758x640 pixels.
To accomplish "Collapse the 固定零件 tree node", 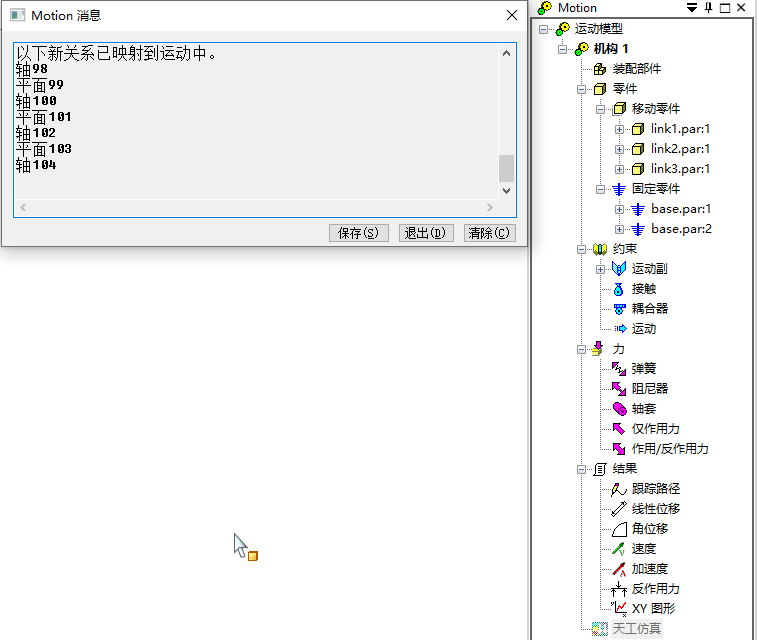I will 600,189.
